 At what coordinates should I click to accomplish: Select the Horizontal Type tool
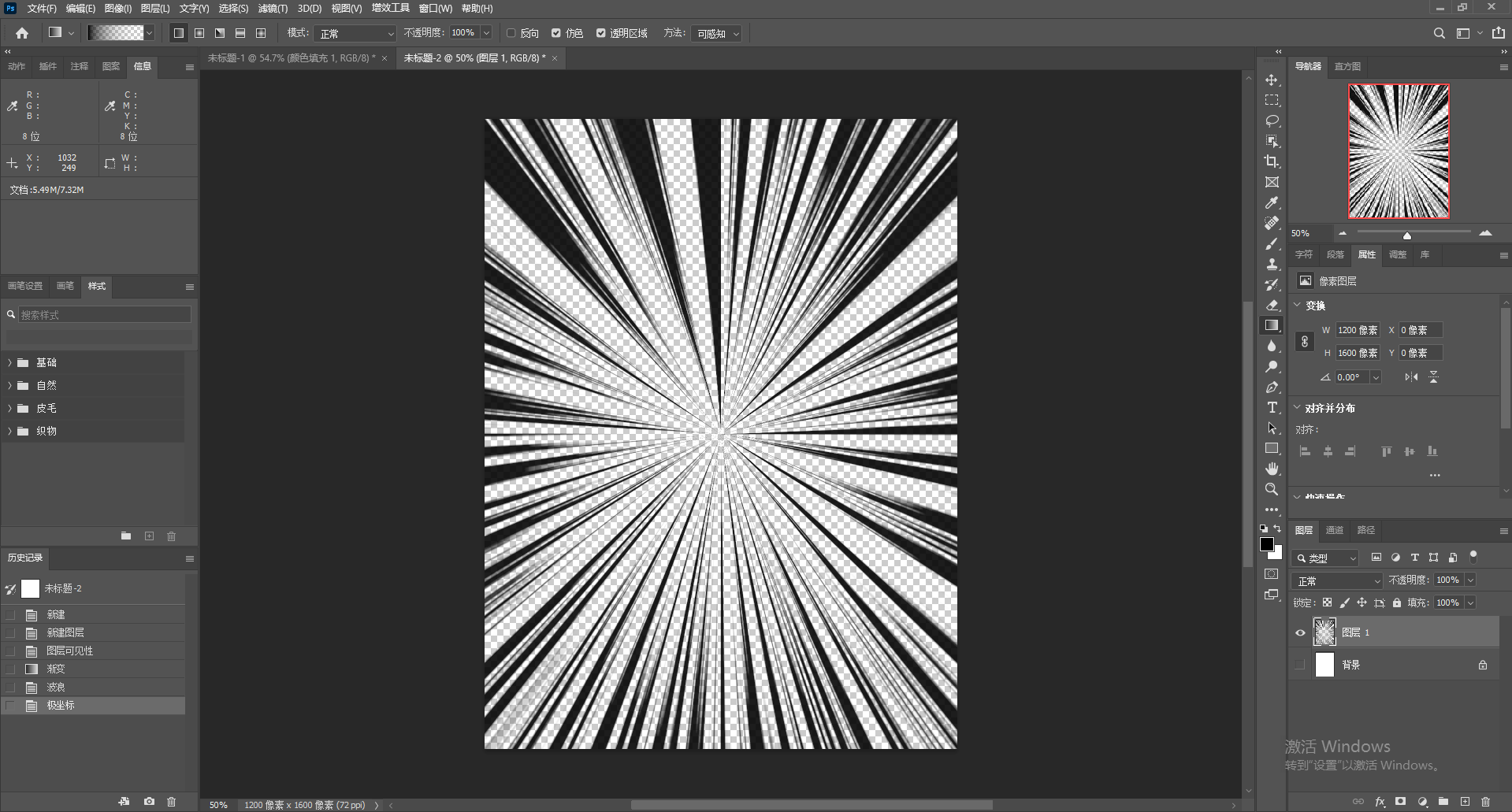click(x=1272, y=407)
